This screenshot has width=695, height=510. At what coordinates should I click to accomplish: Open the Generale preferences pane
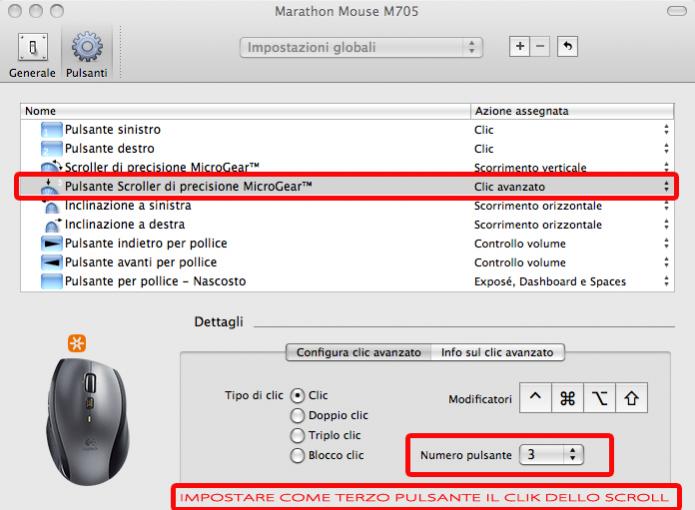coord(32,56)
